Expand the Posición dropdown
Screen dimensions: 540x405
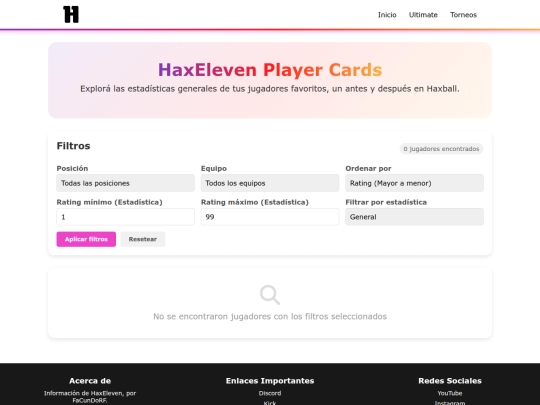125,183
